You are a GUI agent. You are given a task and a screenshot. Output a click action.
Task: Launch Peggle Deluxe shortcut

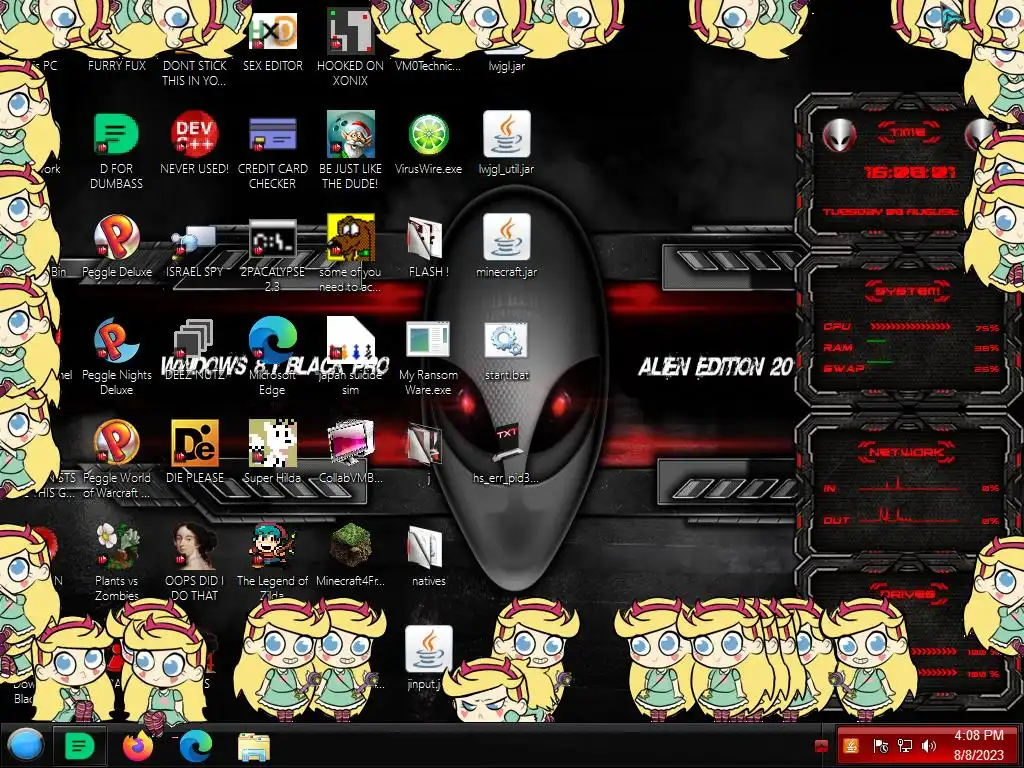pos(116,238)
